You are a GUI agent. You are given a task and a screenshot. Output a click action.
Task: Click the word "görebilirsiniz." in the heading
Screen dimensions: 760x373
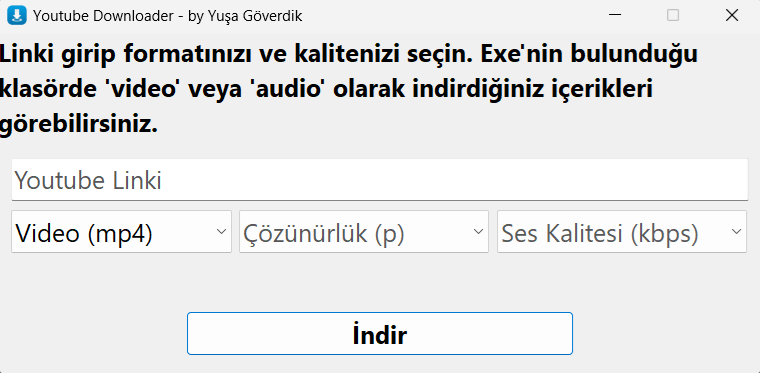79,125
